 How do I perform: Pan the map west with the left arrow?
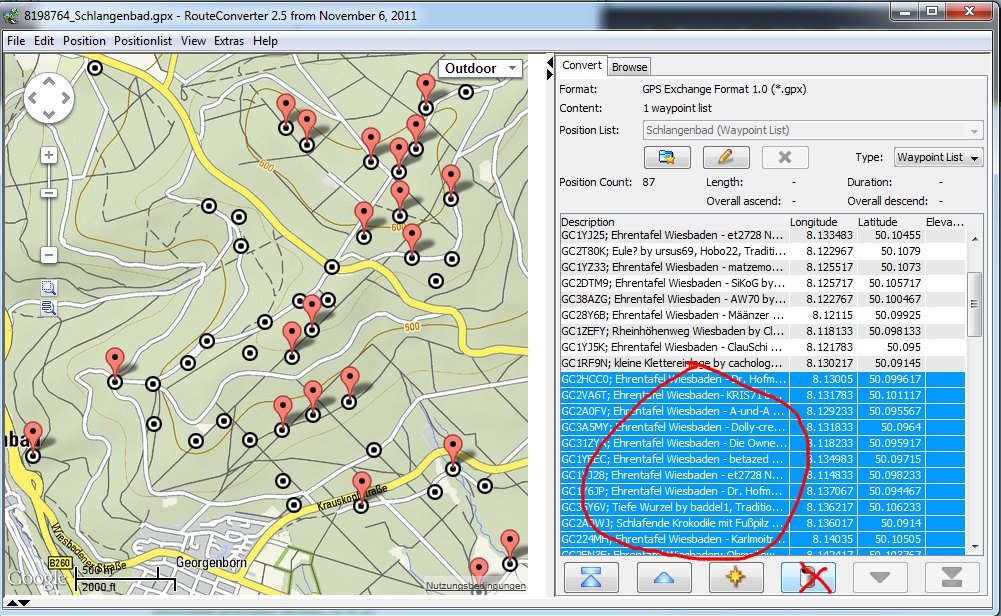click(x=33, y=98)
